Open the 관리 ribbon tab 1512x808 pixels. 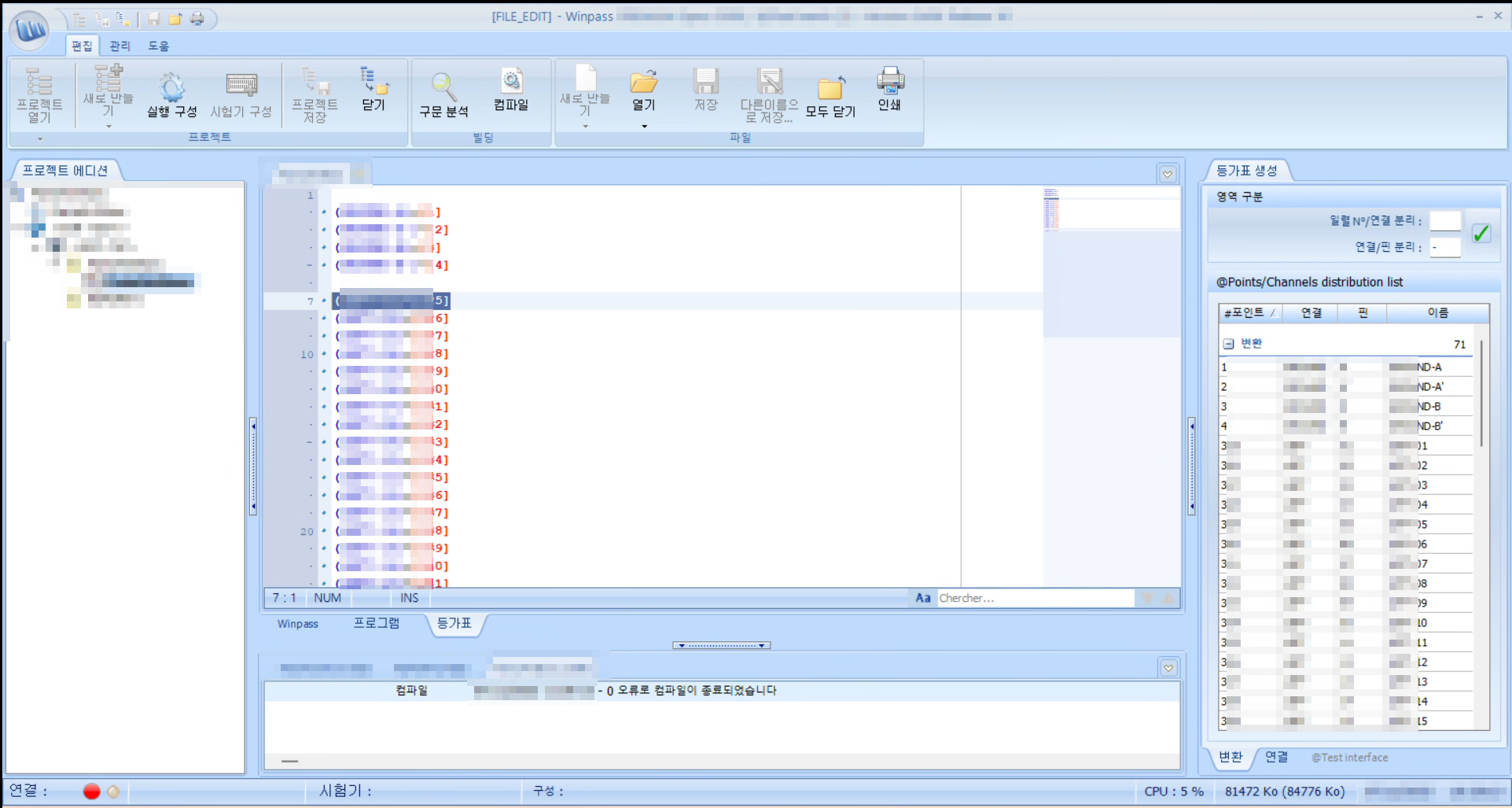120,46
